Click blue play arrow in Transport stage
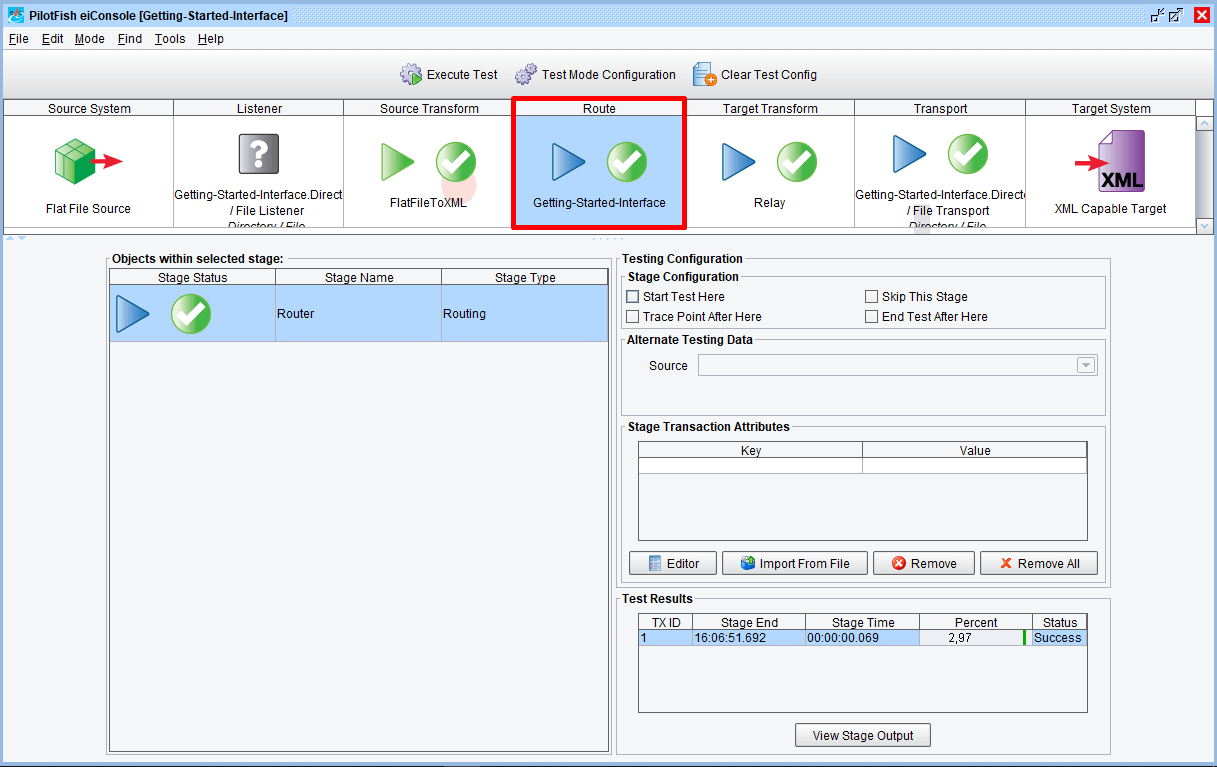The width and height of the screenshot is (1217, 767). (910, 154)
